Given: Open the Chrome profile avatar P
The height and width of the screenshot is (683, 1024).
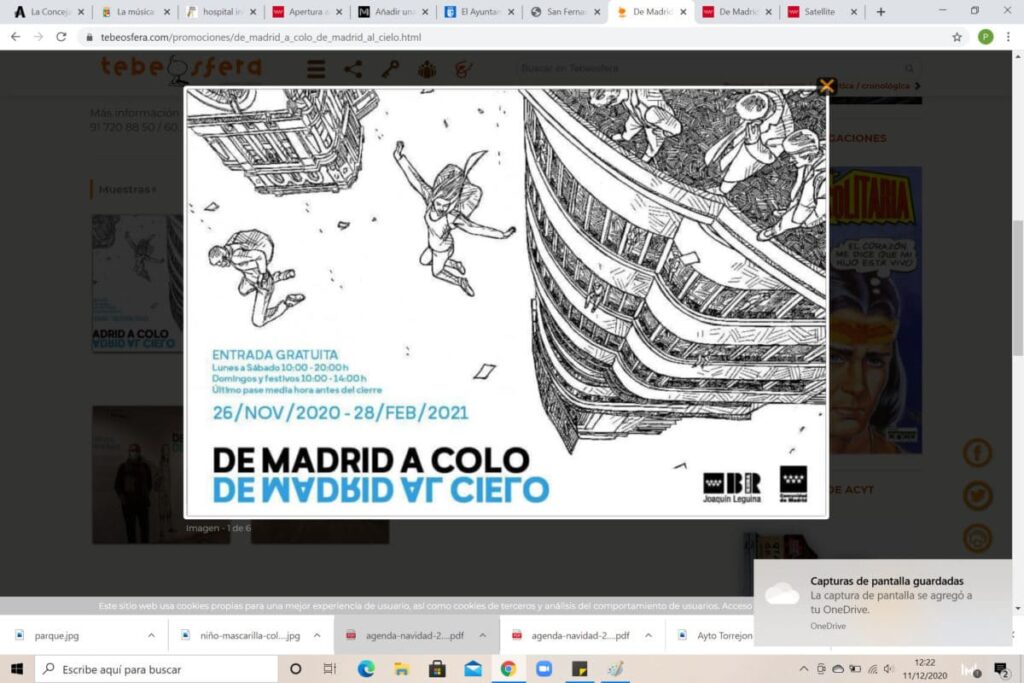Looking at the screenshot, I should 985,37.
